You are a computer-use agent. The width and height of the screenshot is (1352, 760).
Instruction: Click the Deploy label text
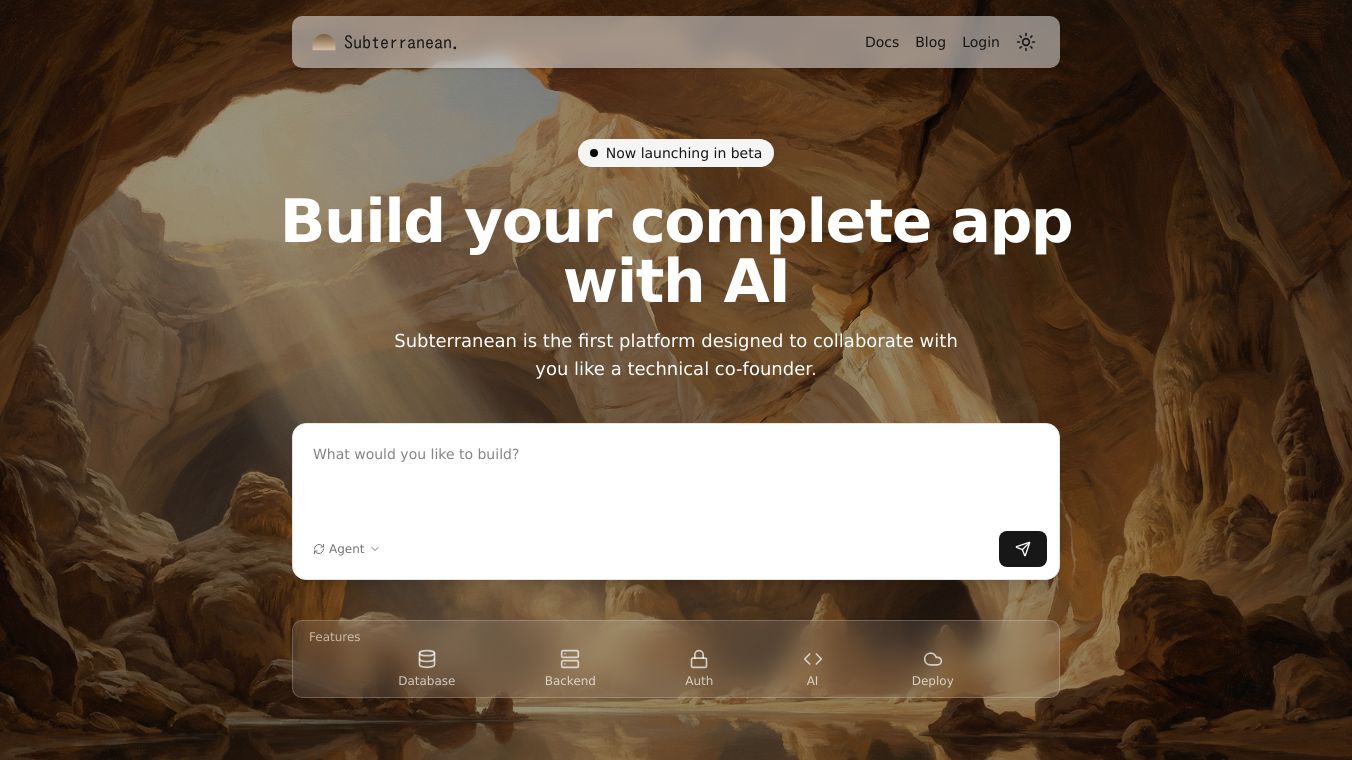(x=933, y=681)
